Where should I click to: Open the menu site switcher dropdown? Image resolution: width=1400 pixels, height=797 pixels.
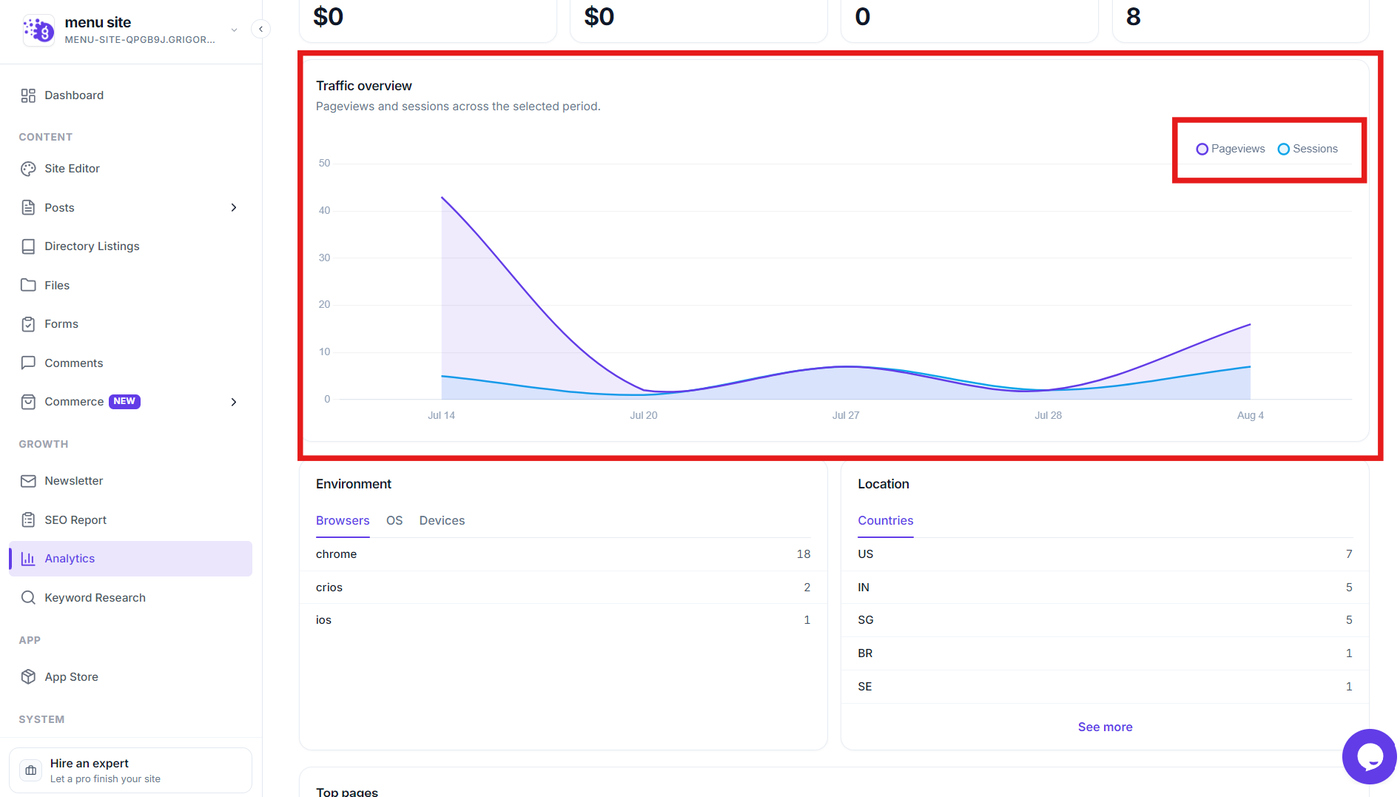pyautogui.click(x=234, y=30)
